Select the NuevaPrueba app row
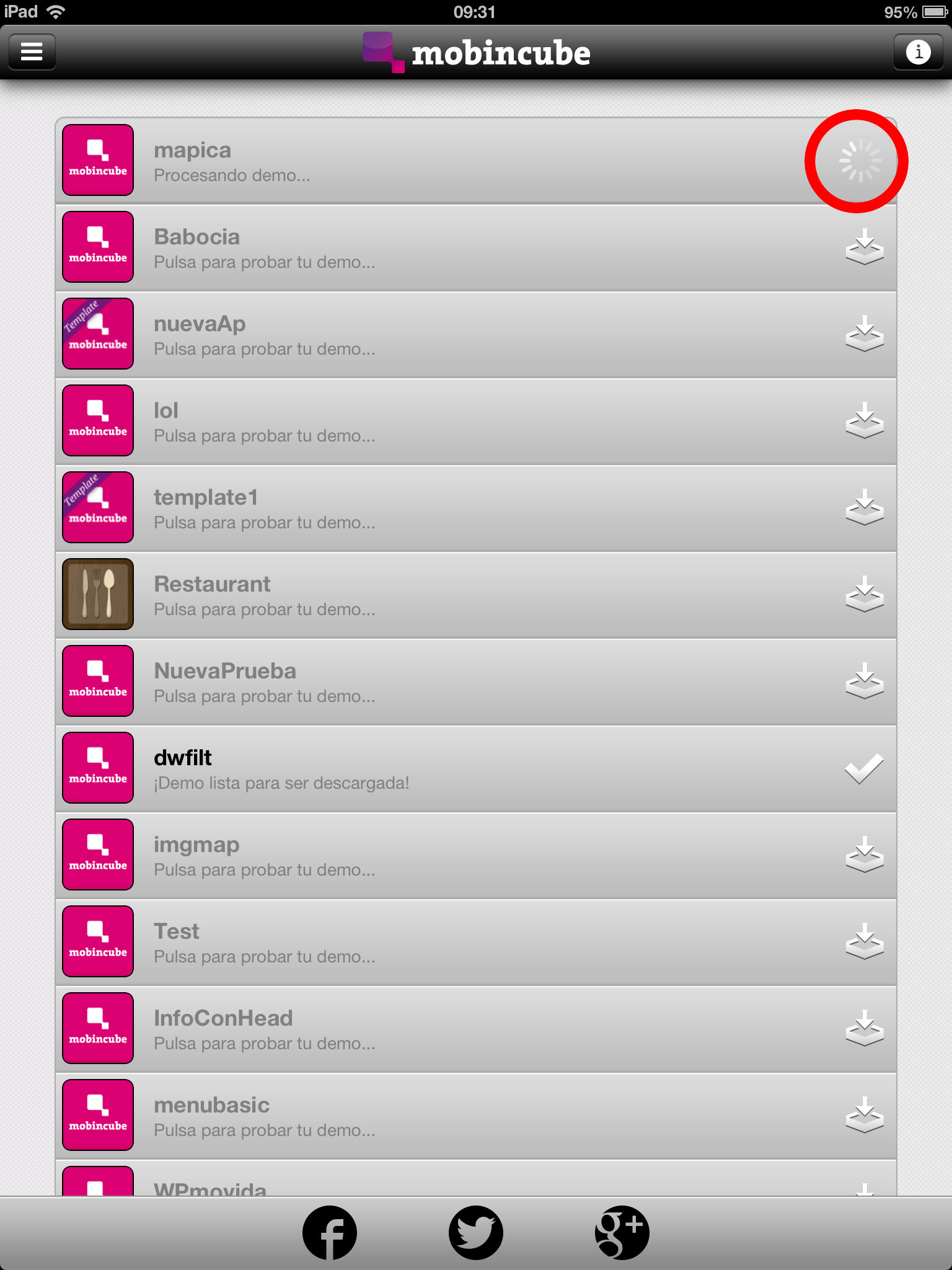The image size is (952, 1270). pos(476,682)
